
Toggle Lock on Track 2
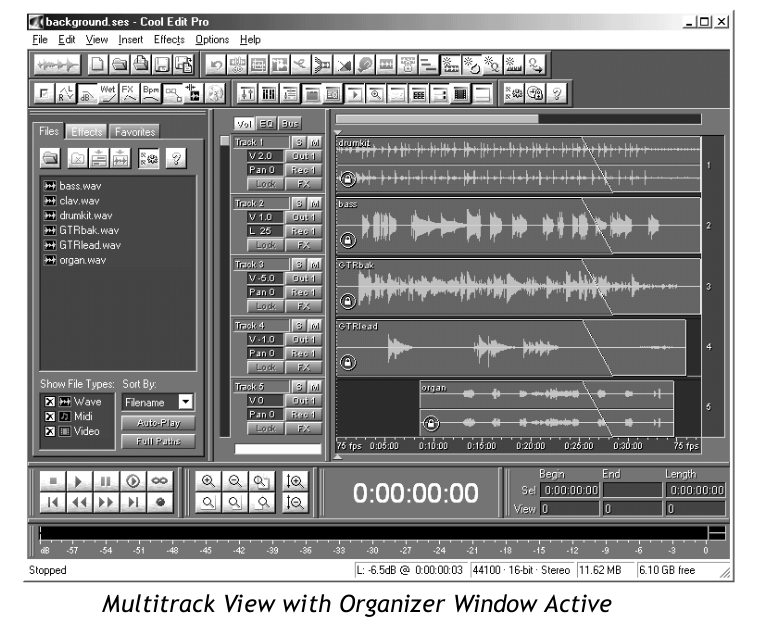265,246
